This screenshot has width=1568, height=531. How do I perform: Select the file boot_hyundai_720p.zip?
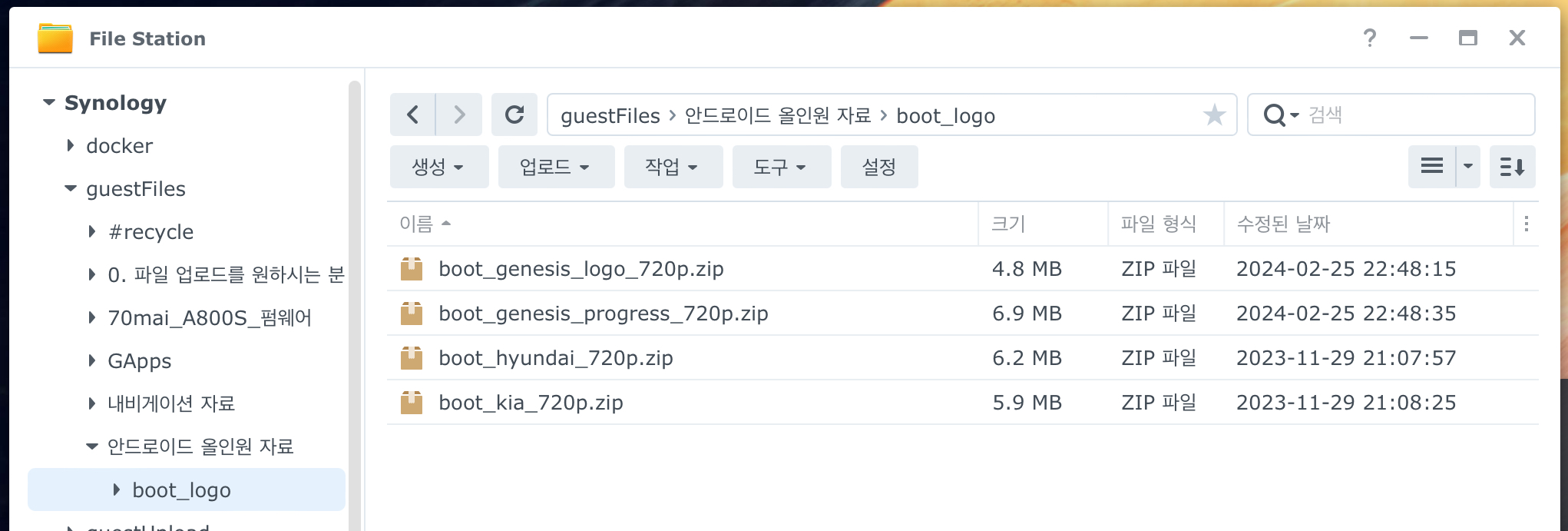coord(555,358)
